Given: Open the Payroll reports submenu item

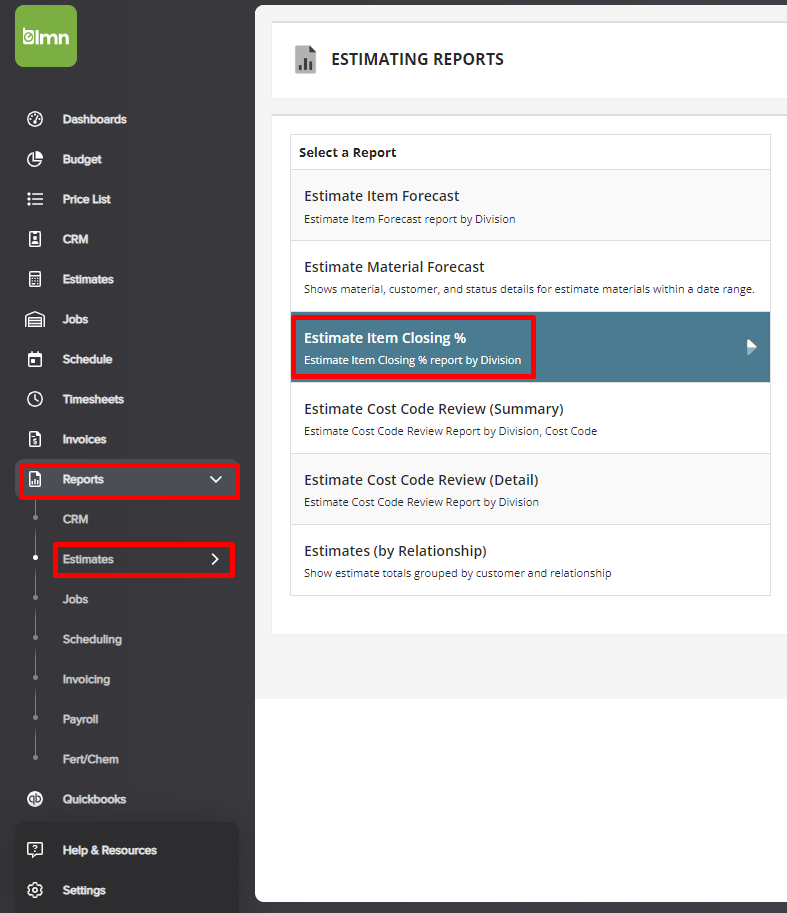Looking at the screenshot, I should point(80,719).
